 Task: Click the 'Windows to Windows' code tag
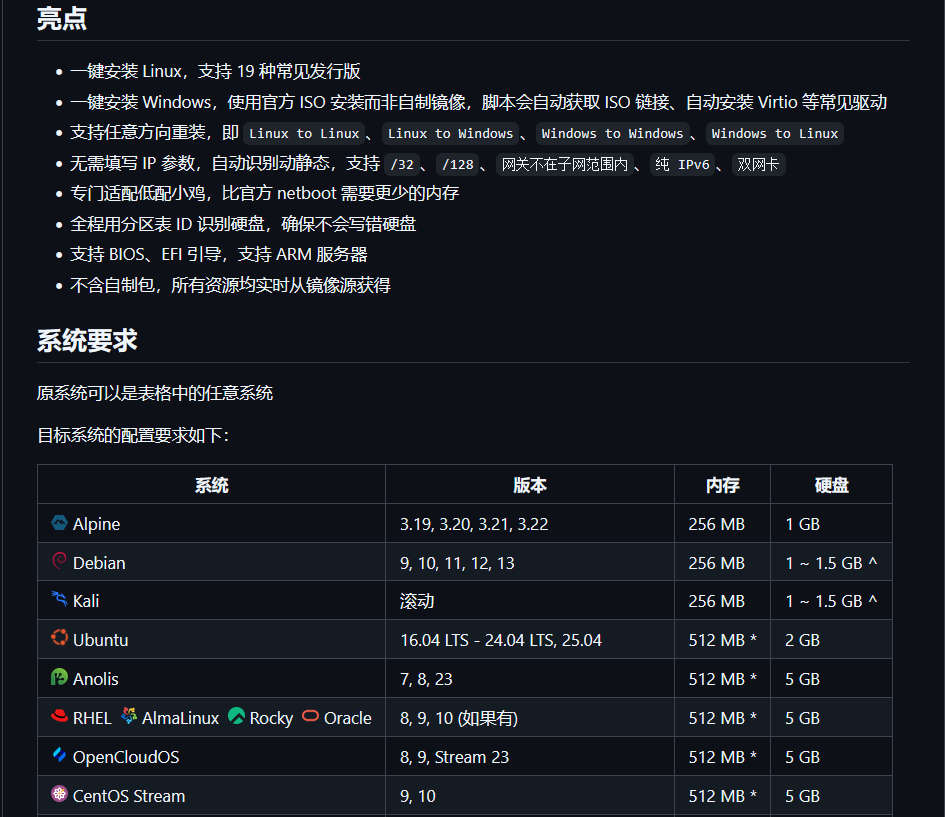[x=612, y=134]
